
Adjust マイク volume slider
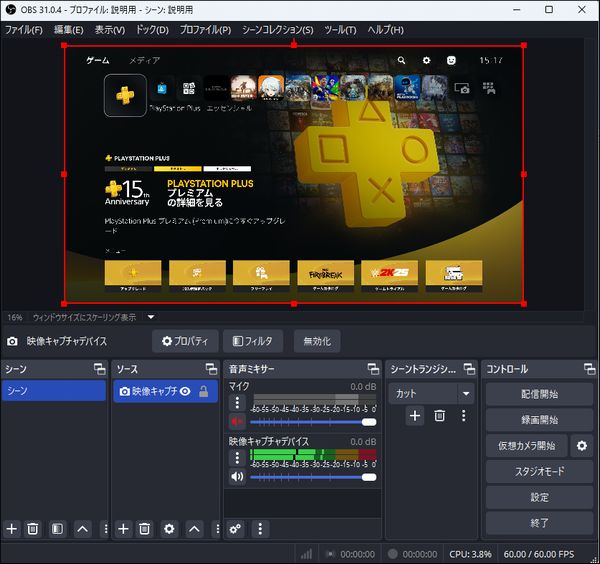[x=313, y=422]
